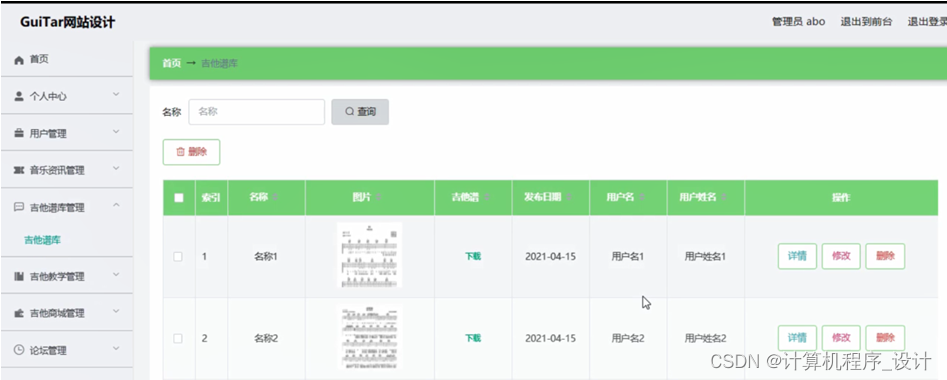Sort by 用户名 column arrow
The image size is (947, 380).
click(x=642, y=198)
